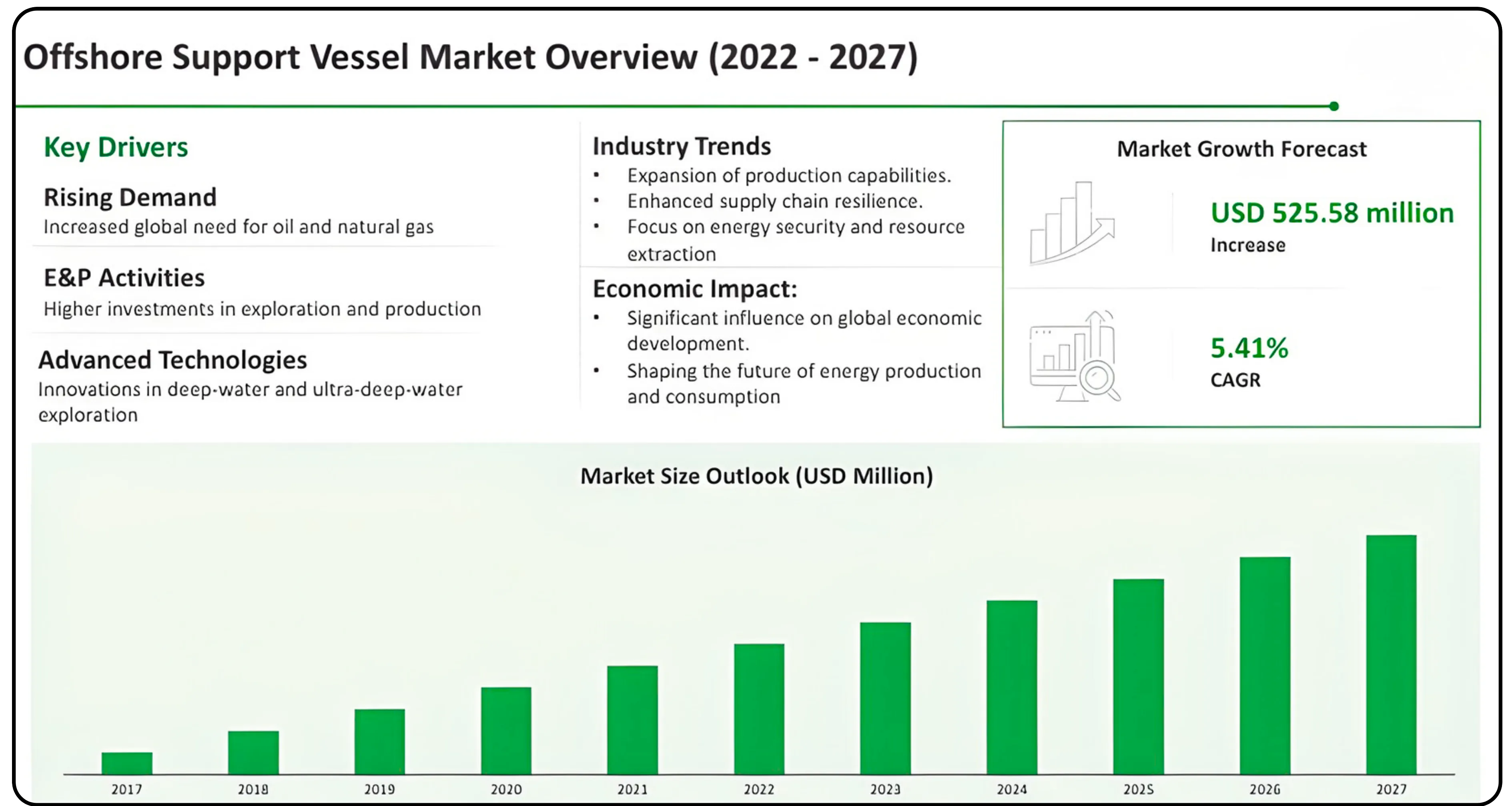Select the 2022 market size bar

point(759,709)
